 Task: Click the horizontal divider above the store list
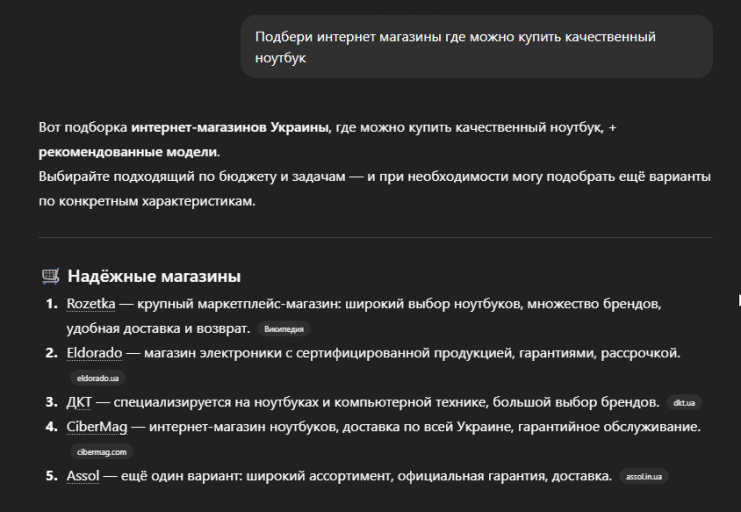(x=375, y=238)
